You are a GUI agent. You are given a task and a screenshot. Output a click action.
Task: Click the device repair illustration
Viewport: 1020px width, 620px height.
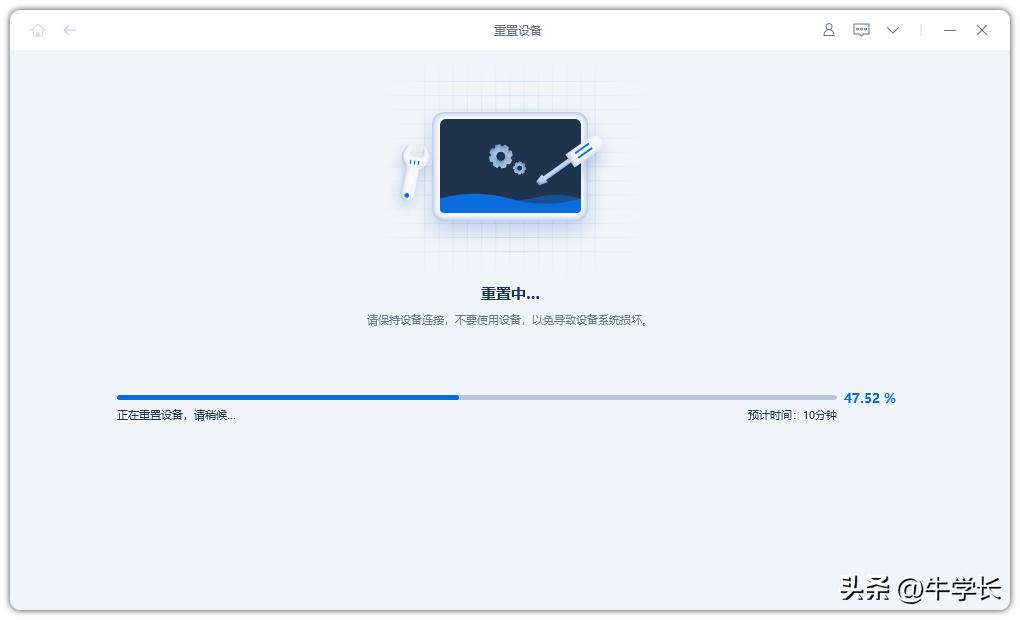point(510,165)
